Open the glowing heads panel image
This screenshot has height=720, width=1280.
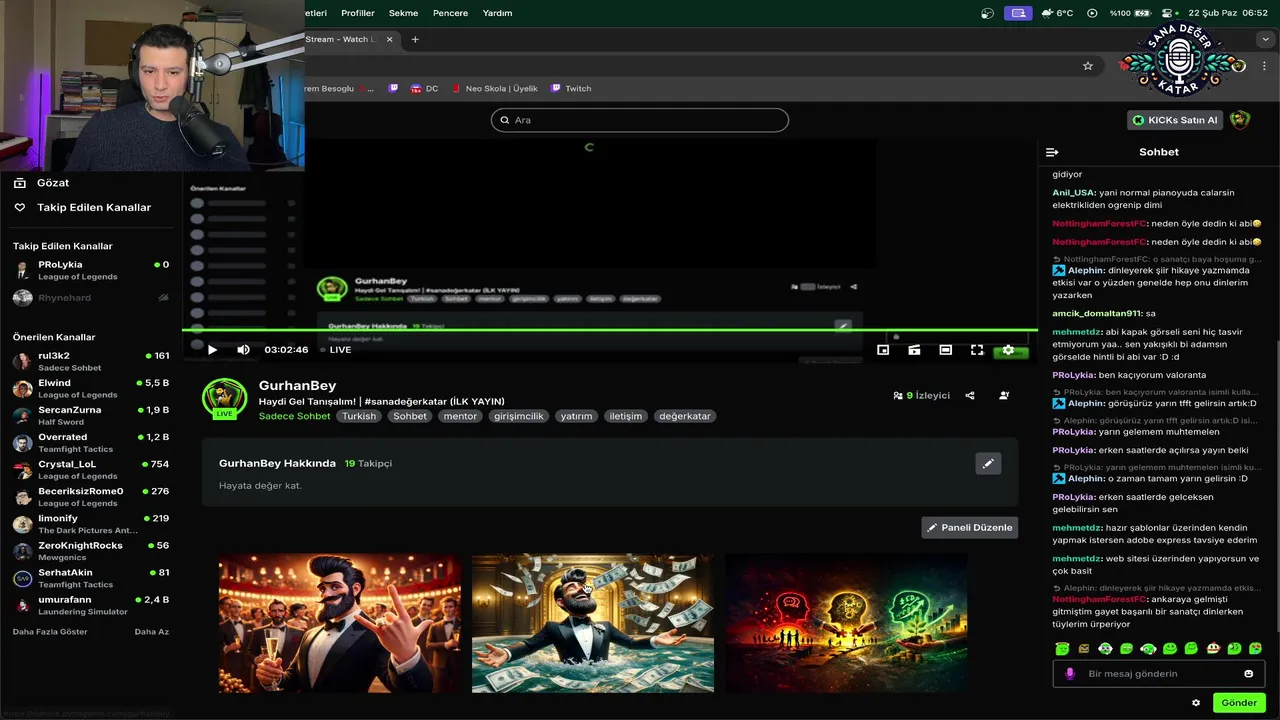[x=846, y=623]
